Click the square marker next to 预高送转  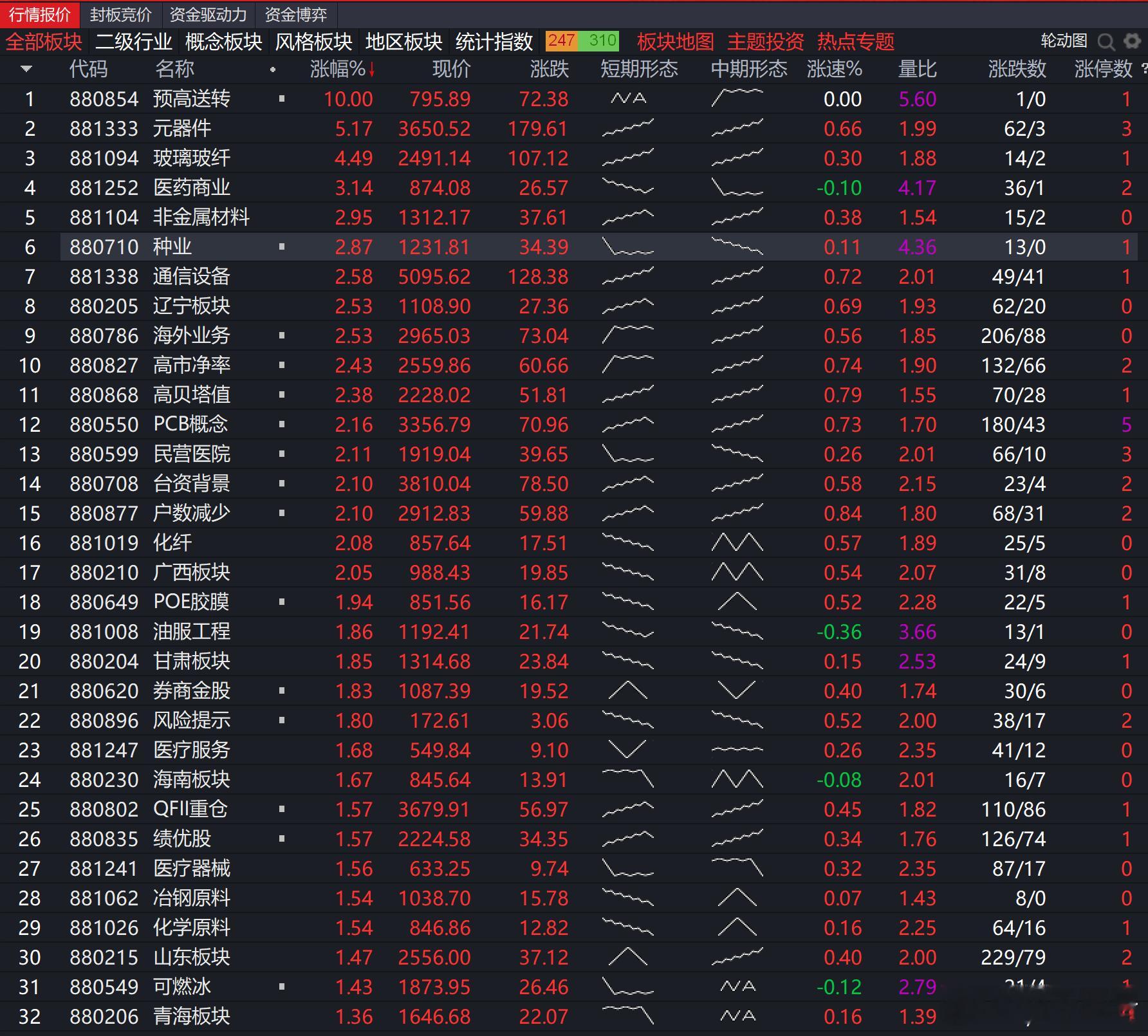pyautogui.click(x=282, y=99)
